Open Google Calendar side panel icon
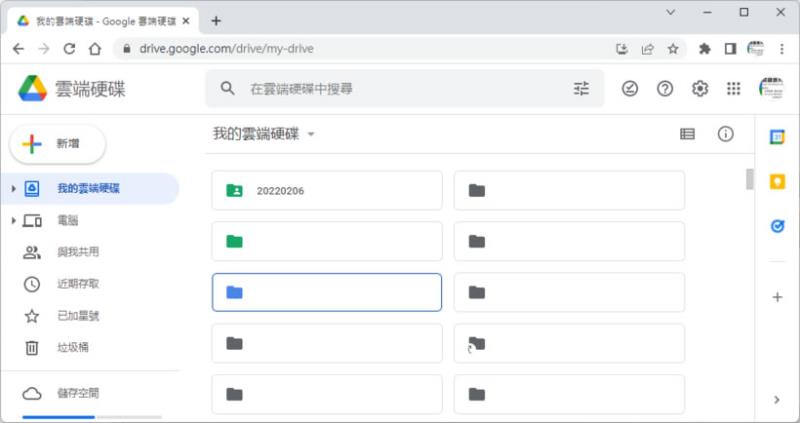This screenshot has height=423, width=800. click(777, 137)
